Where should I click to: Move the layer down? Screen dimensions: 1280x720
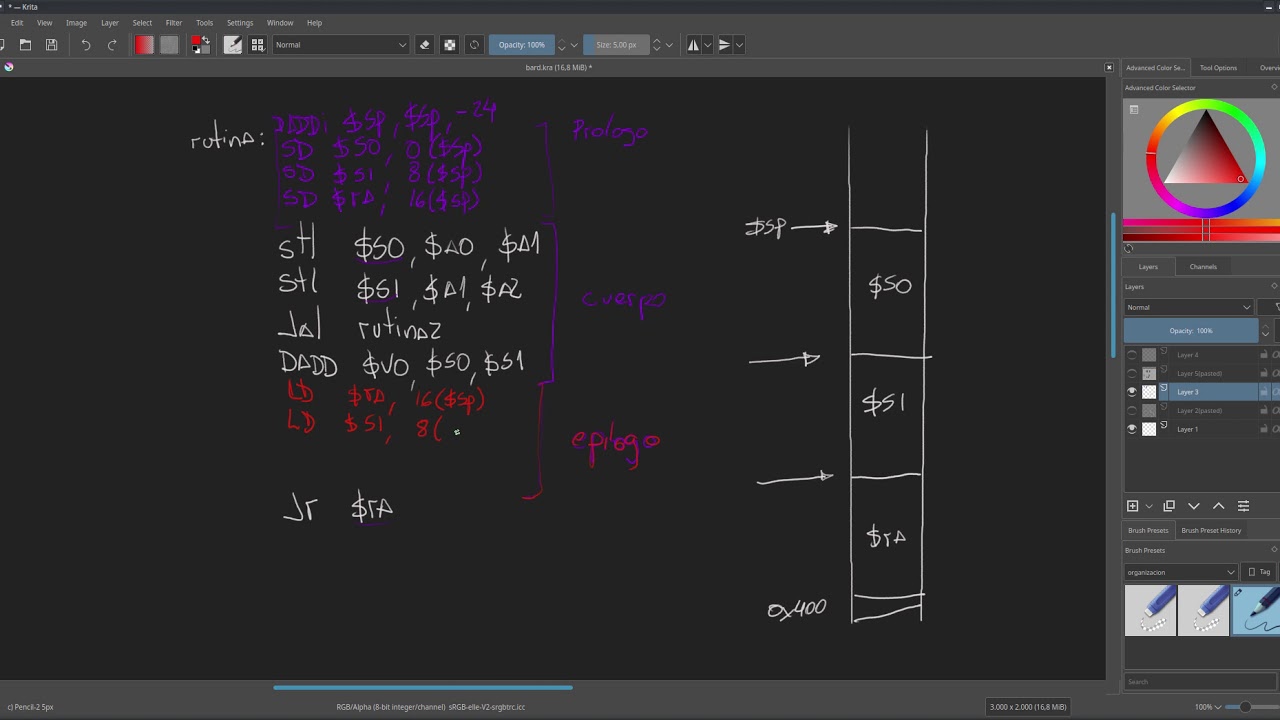pyautogui.click(x=1194, y=506)
